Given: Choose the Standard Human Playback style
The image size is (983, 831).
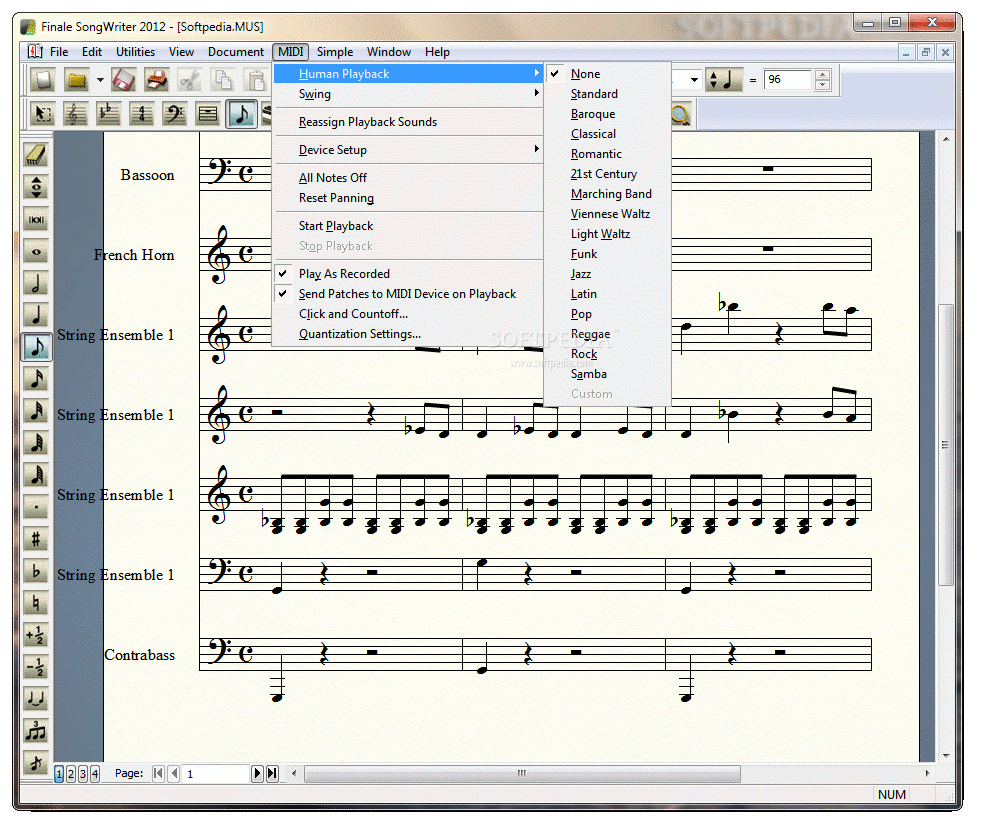Looking at the screenshot, I should point(607,94).
